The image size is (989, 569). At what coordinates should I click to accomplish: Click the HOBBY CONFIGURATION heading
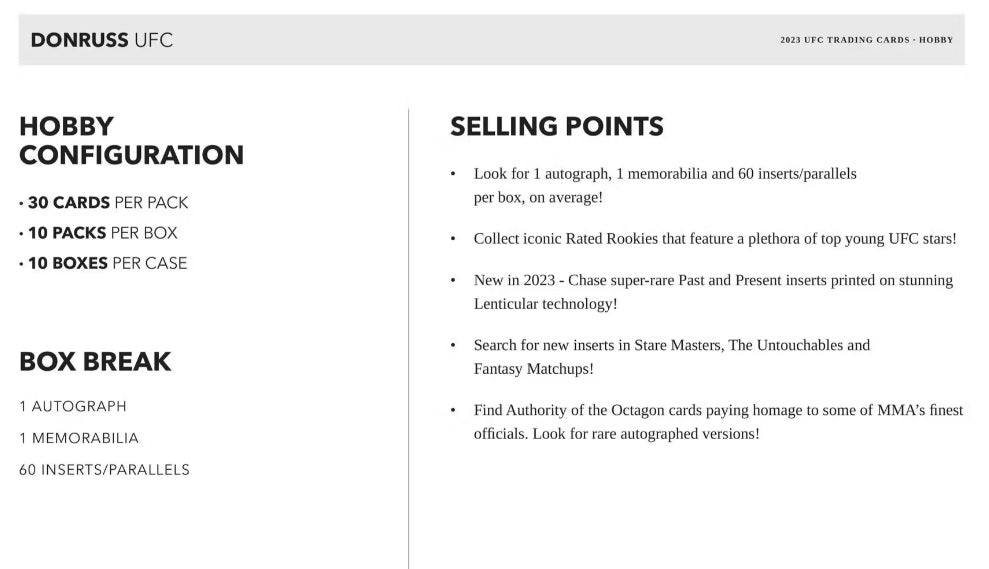[131, 141]
